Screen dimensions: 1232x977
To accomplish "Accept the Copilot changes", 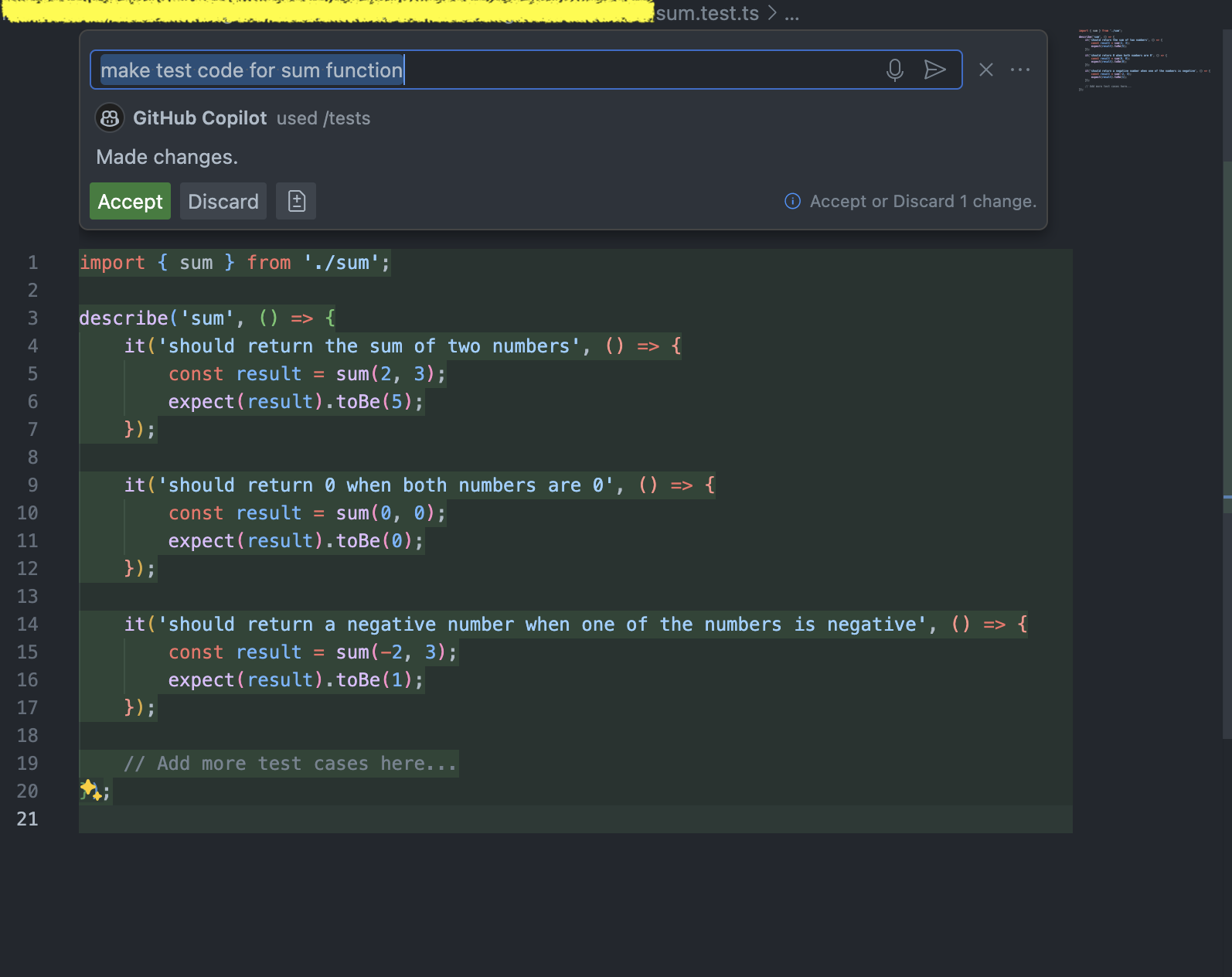I will tap(130, 202).
